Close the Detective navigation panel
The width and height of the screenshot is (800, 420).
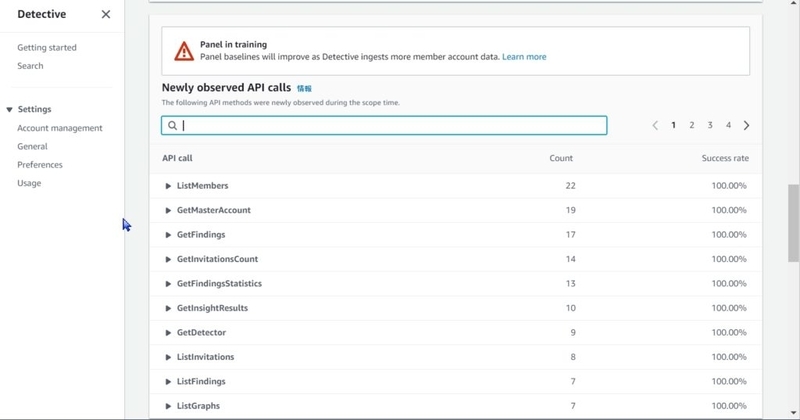coord(106,14)
